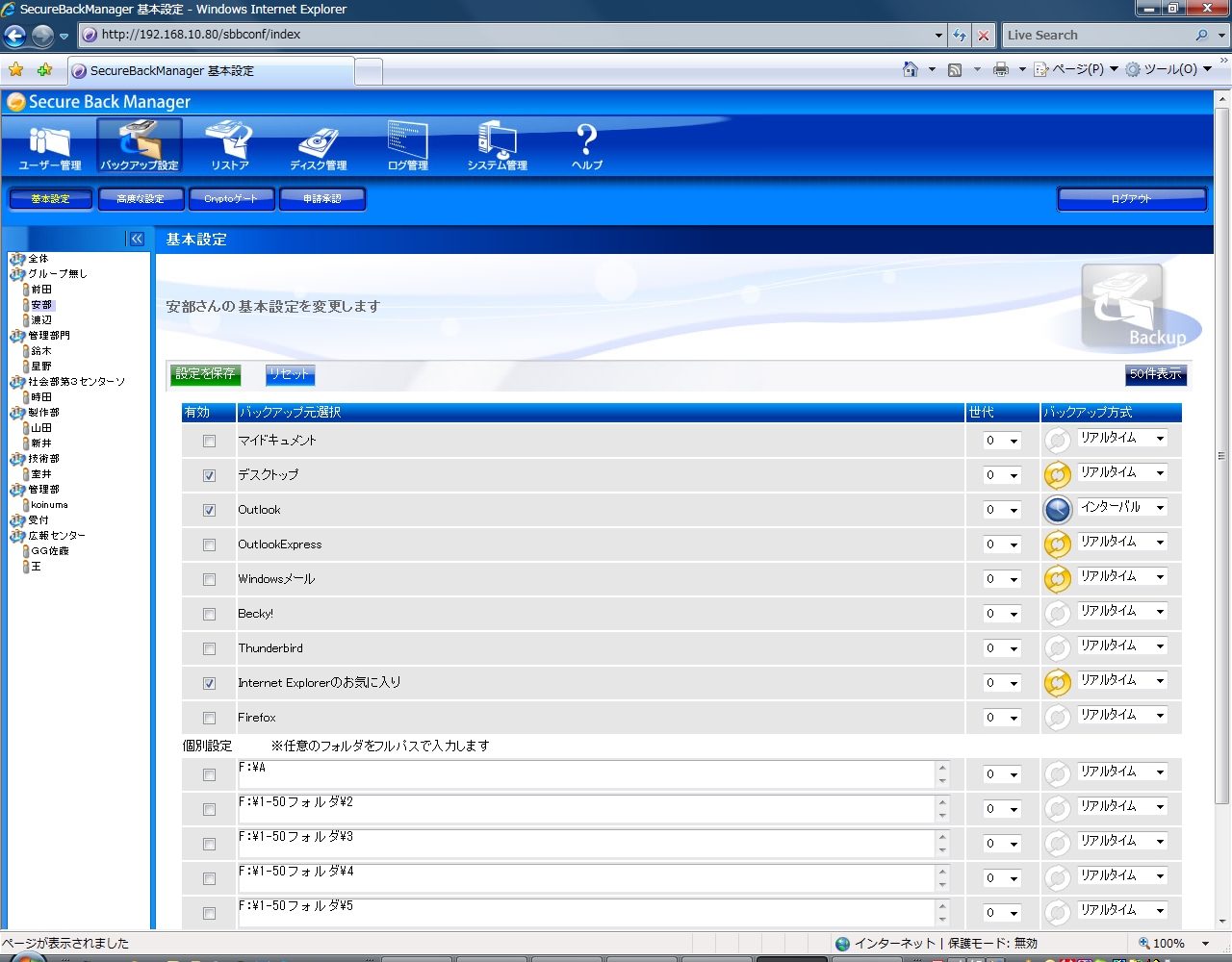Click the ログアウト button

(x=1131, y=198)
